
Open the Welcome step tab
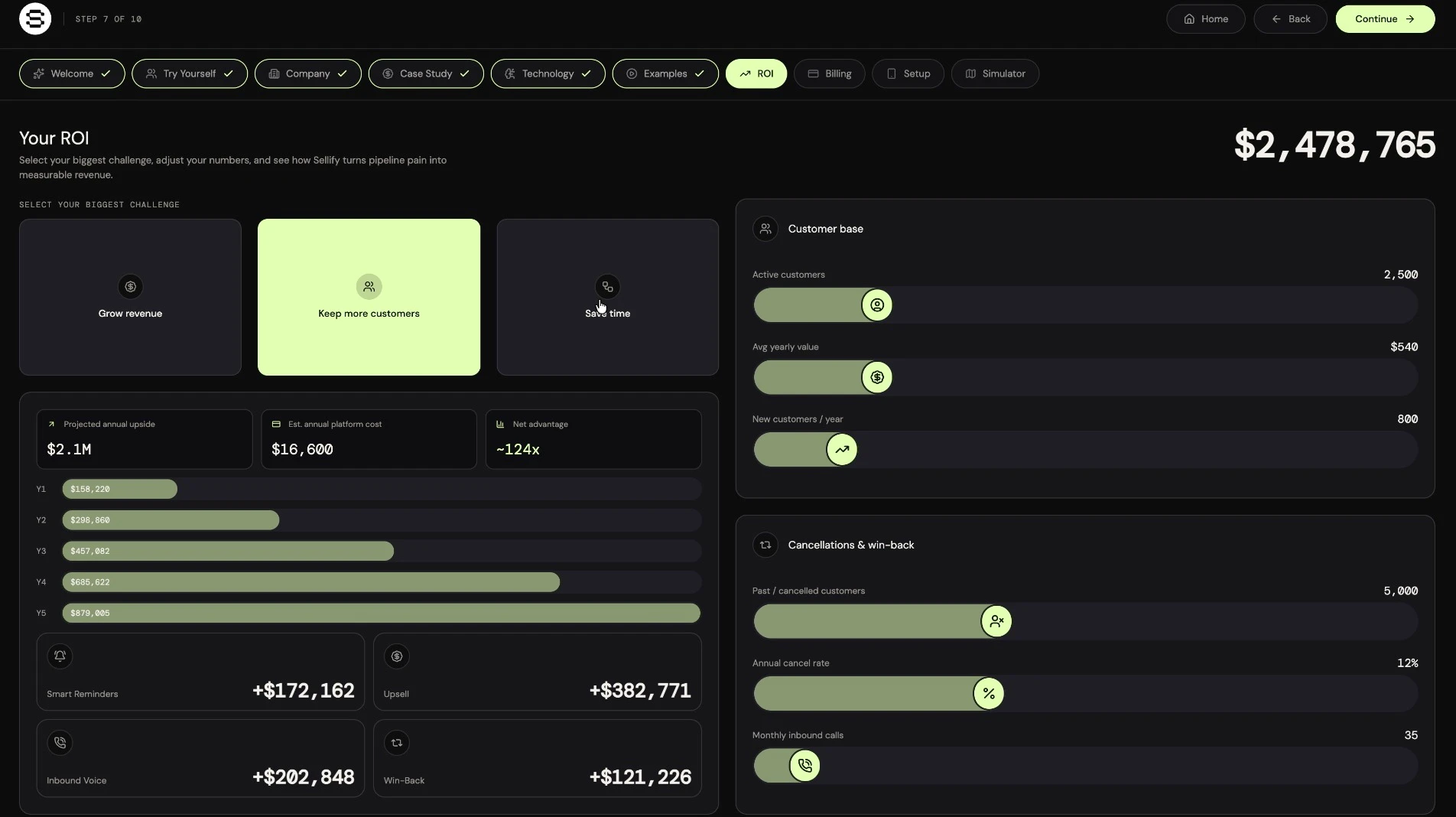click(x=72, y=73)
